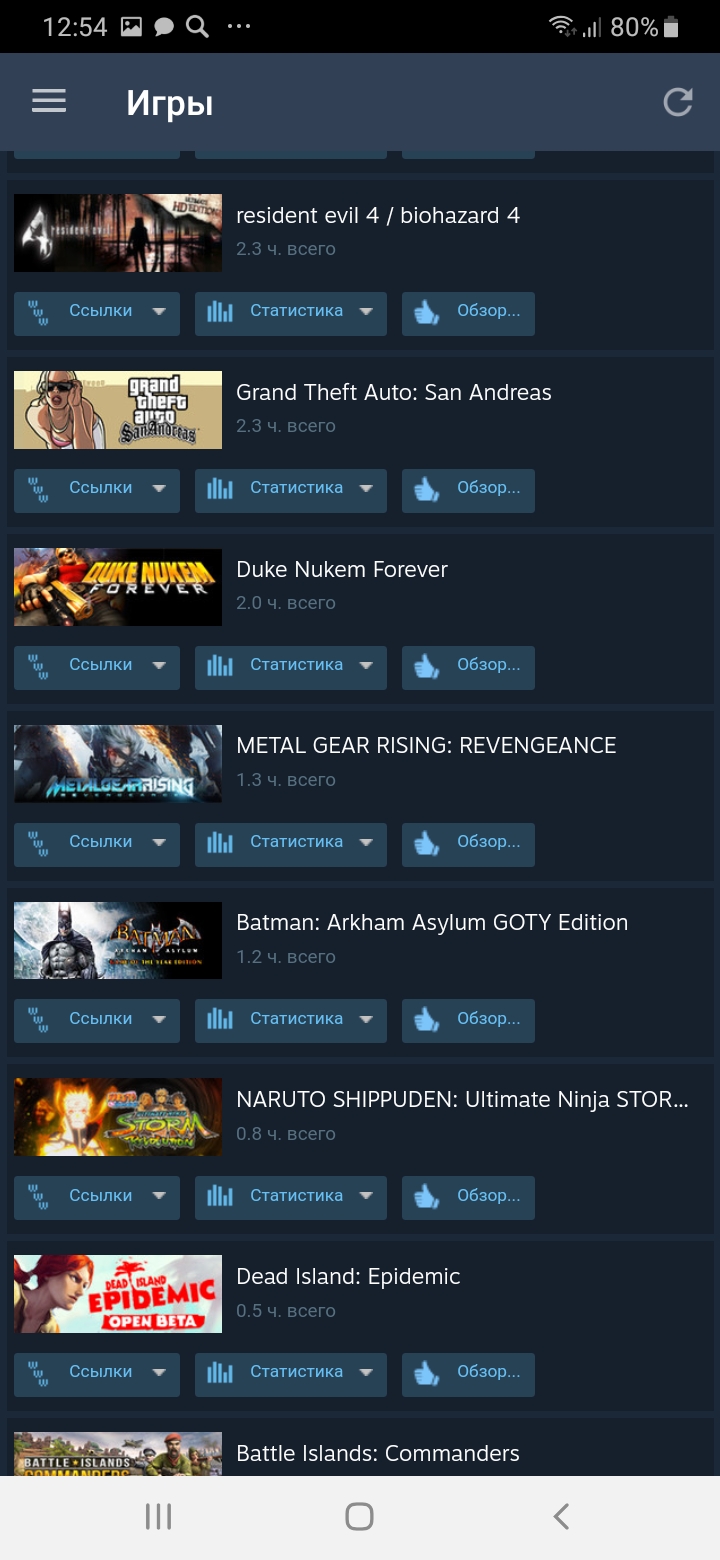
Task: Open the Grand Theft Auto: San Andreas title
Action: [394, 393]
